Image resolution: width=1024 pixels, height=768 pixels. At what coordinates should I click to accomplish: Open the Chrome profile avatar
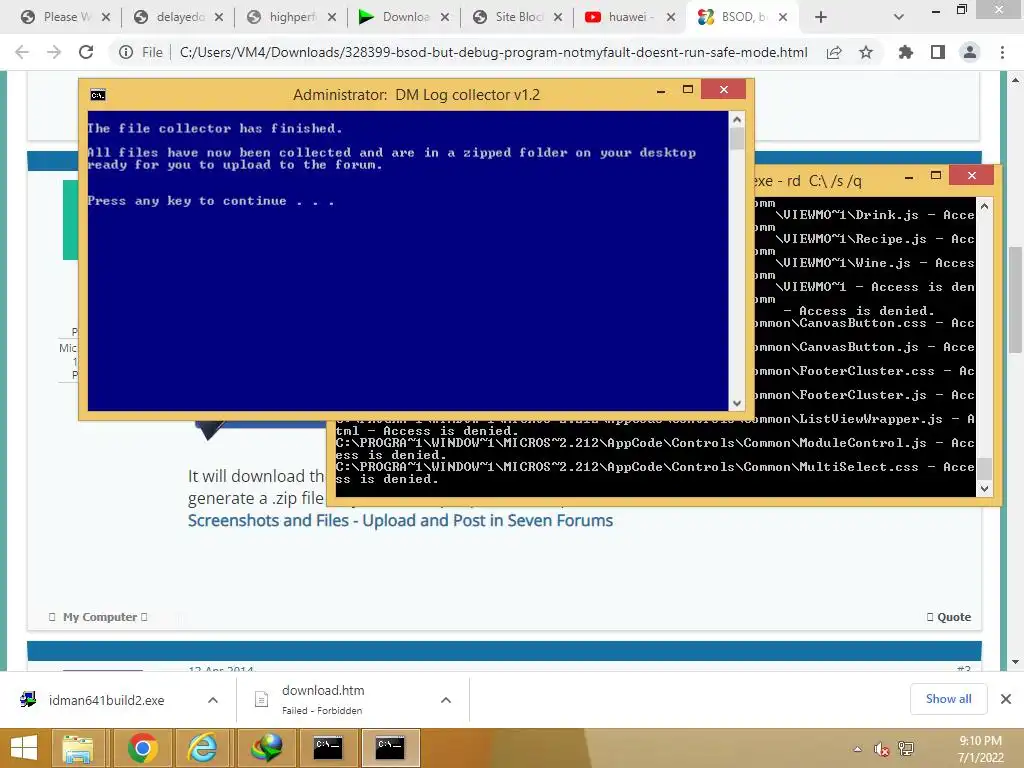[x=970, y=52]
